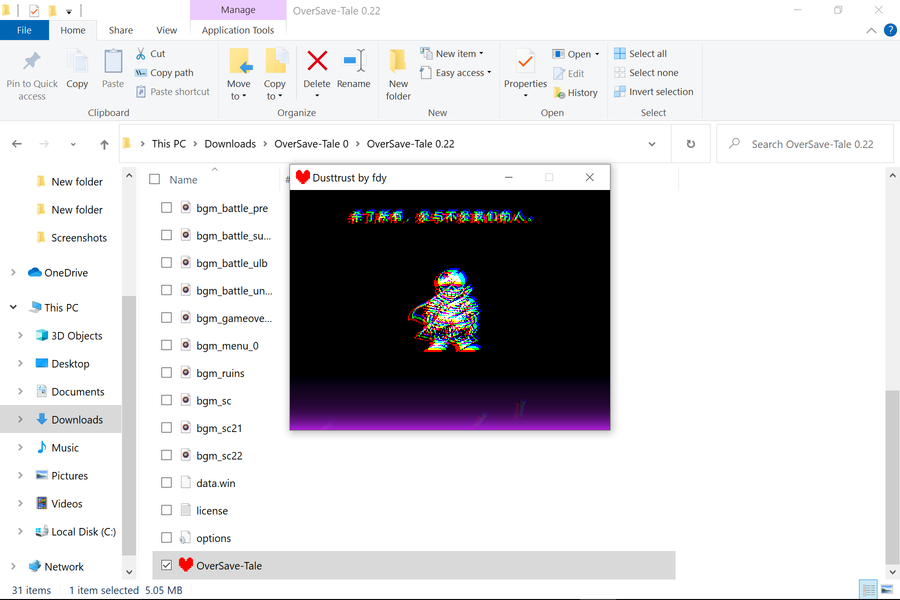Switch to details view icon in status bar
Viewport: 900px width, 600px height.
tap(868, 590)
